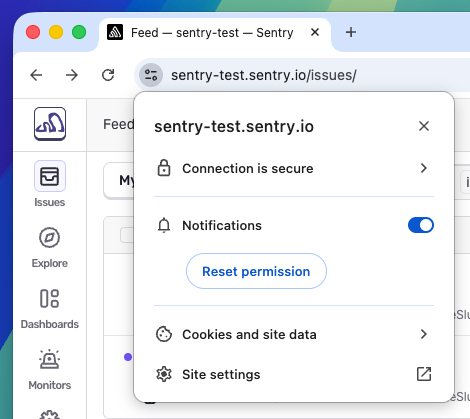470x419 pixels.
Task: Expand Connection is secure chevron
Action: (x=424, y=168)
